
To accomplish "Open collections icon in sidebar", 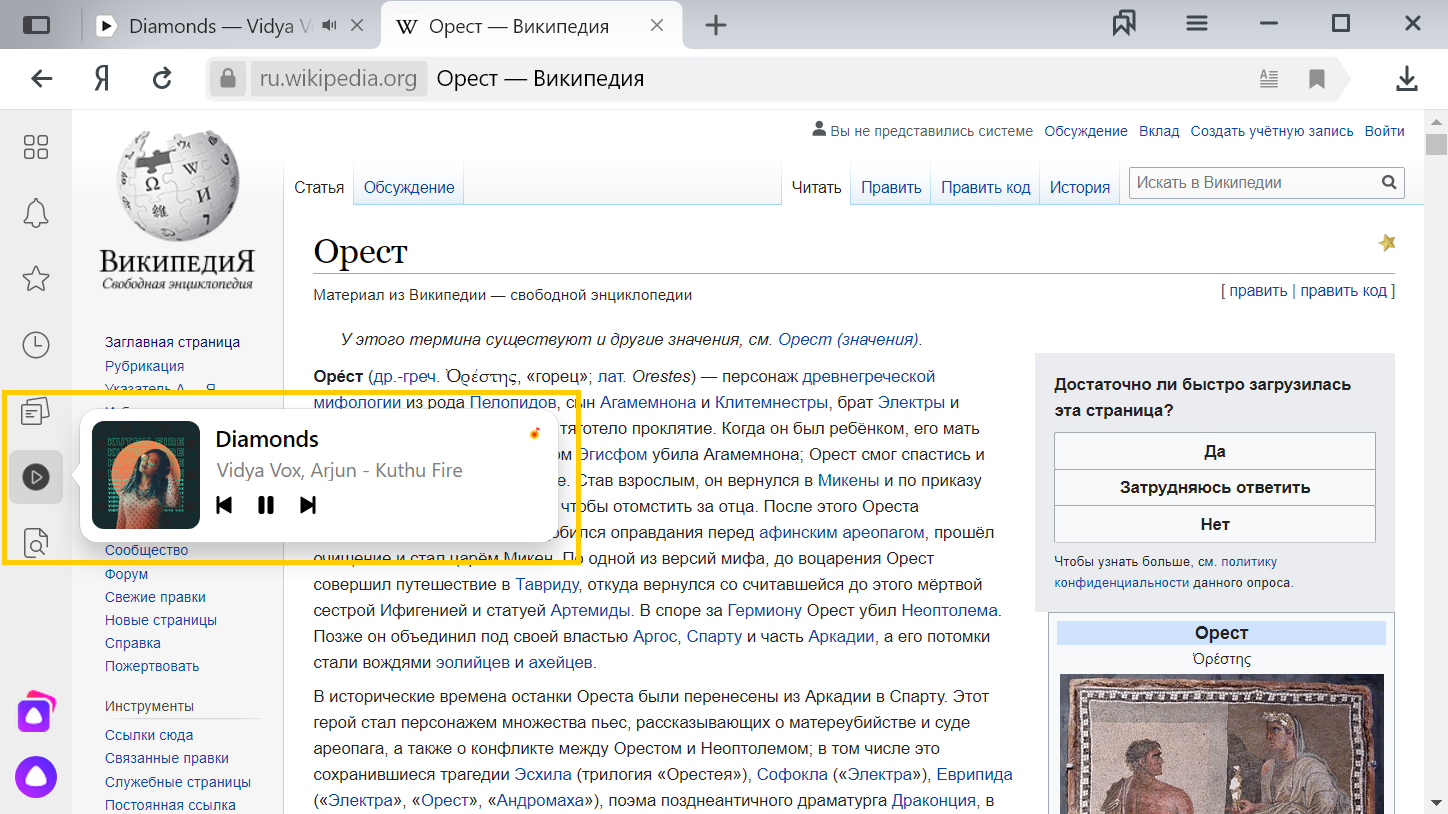I will click(x=36, y=411).
